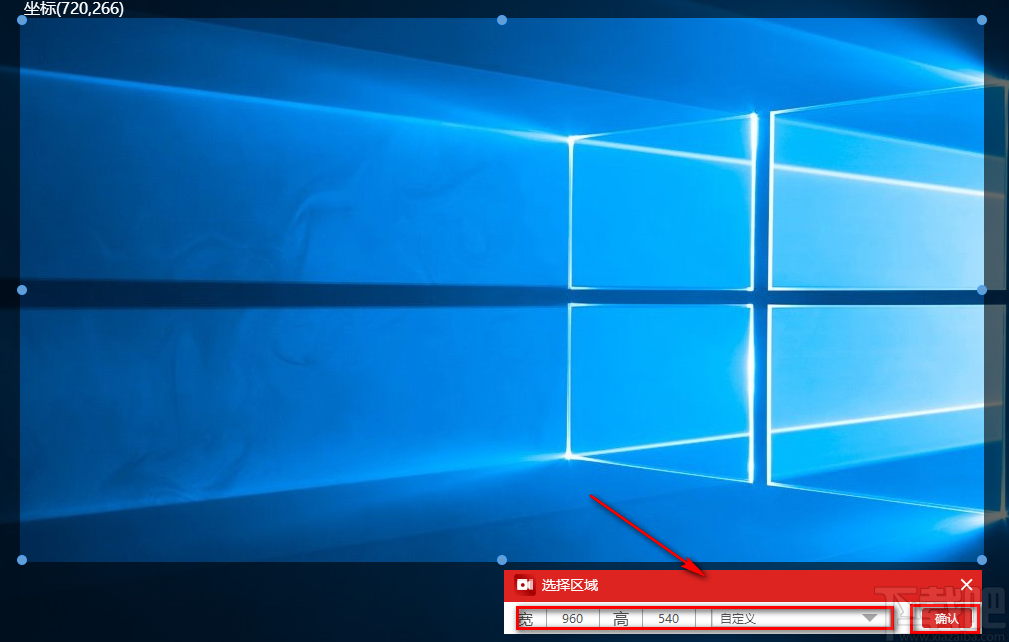The width and height of the screenshot is (1009, 642).
Task: Click the bottom-right selection corner handle
Action: click(982, 560)
